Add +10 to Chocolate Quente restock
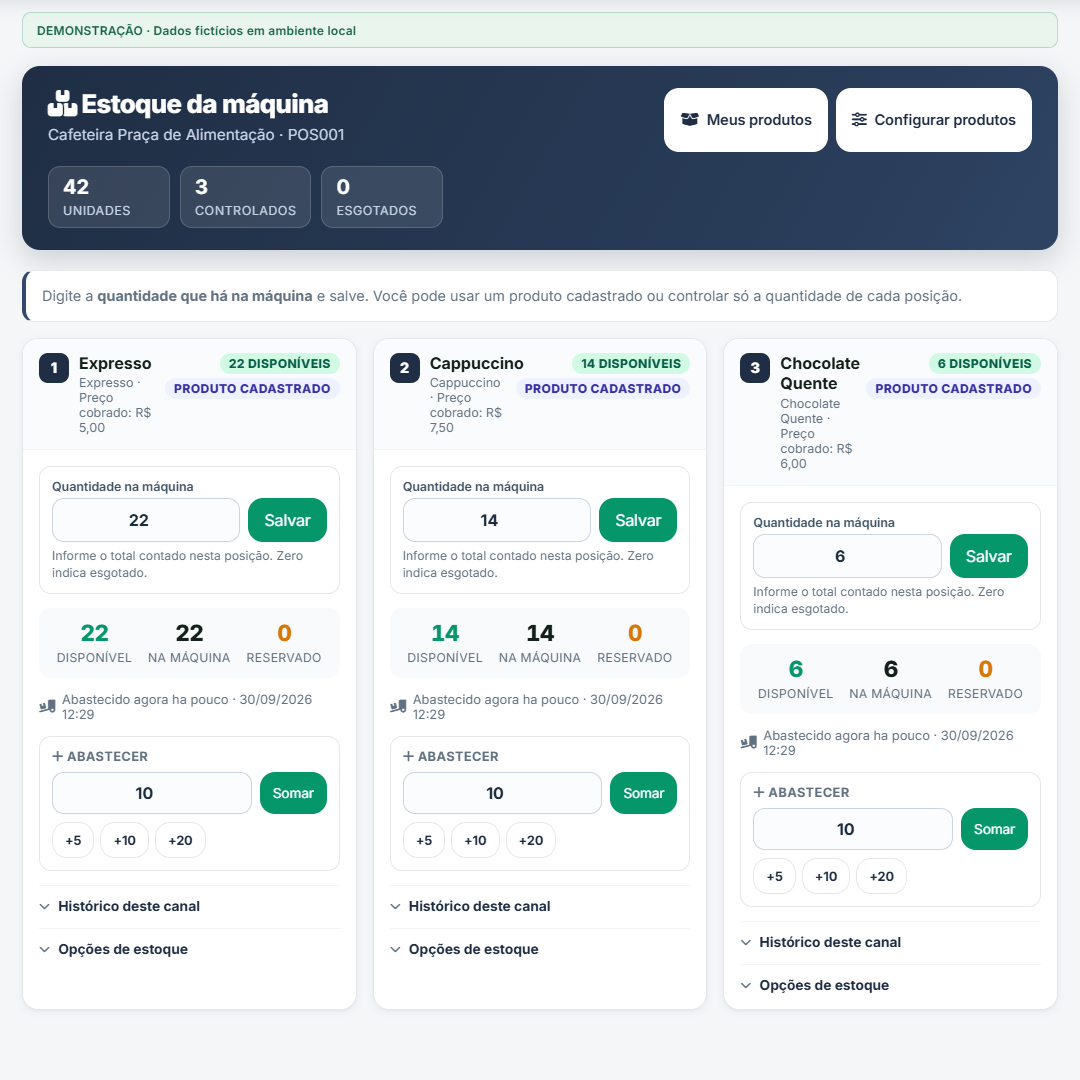Image resolution: width=1080 pixels, height=1080 pixels. tap(826, 876)
